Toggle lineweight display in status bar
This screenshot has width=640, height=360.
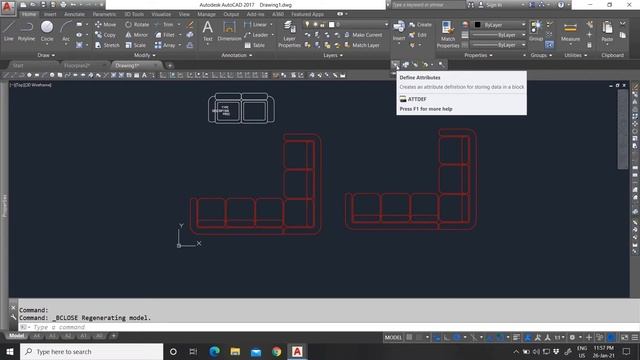[516, 337]
